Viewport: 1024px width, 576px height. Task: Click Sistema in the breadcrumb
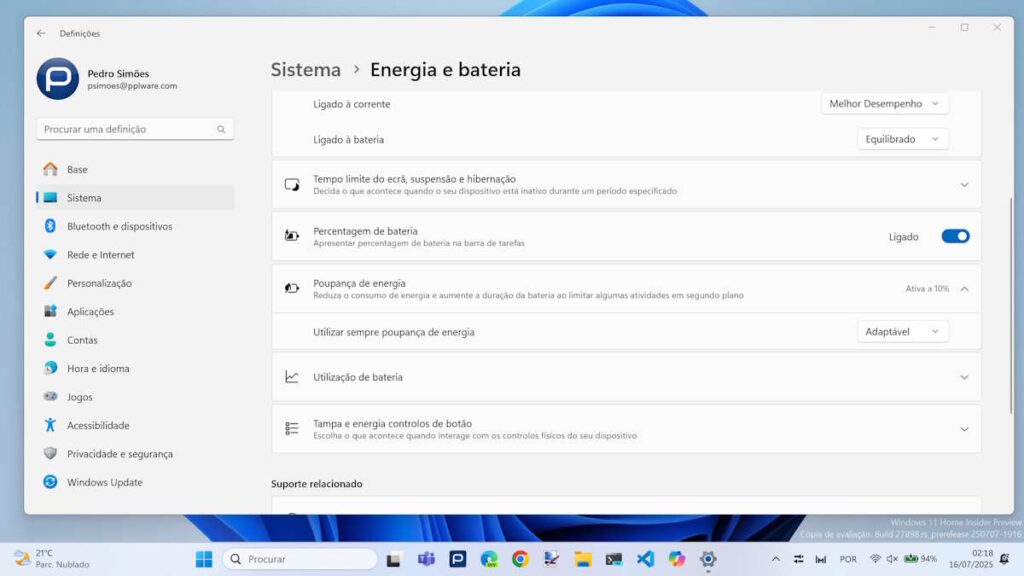click(306, 70)
